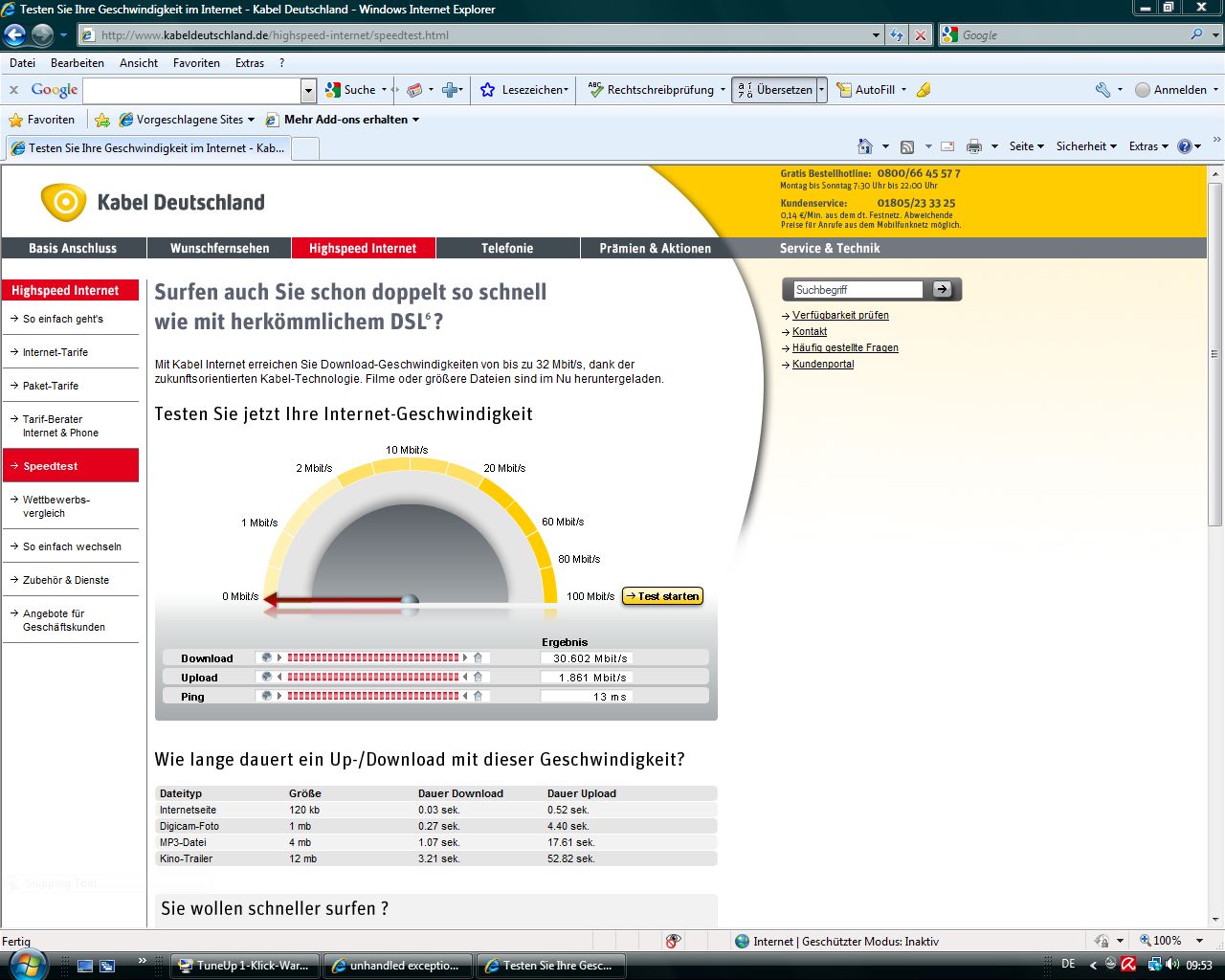Viewport: 1225px width, 980px height.
Task: Click the popup blocker status icon
Action: [x=674, y=941]
